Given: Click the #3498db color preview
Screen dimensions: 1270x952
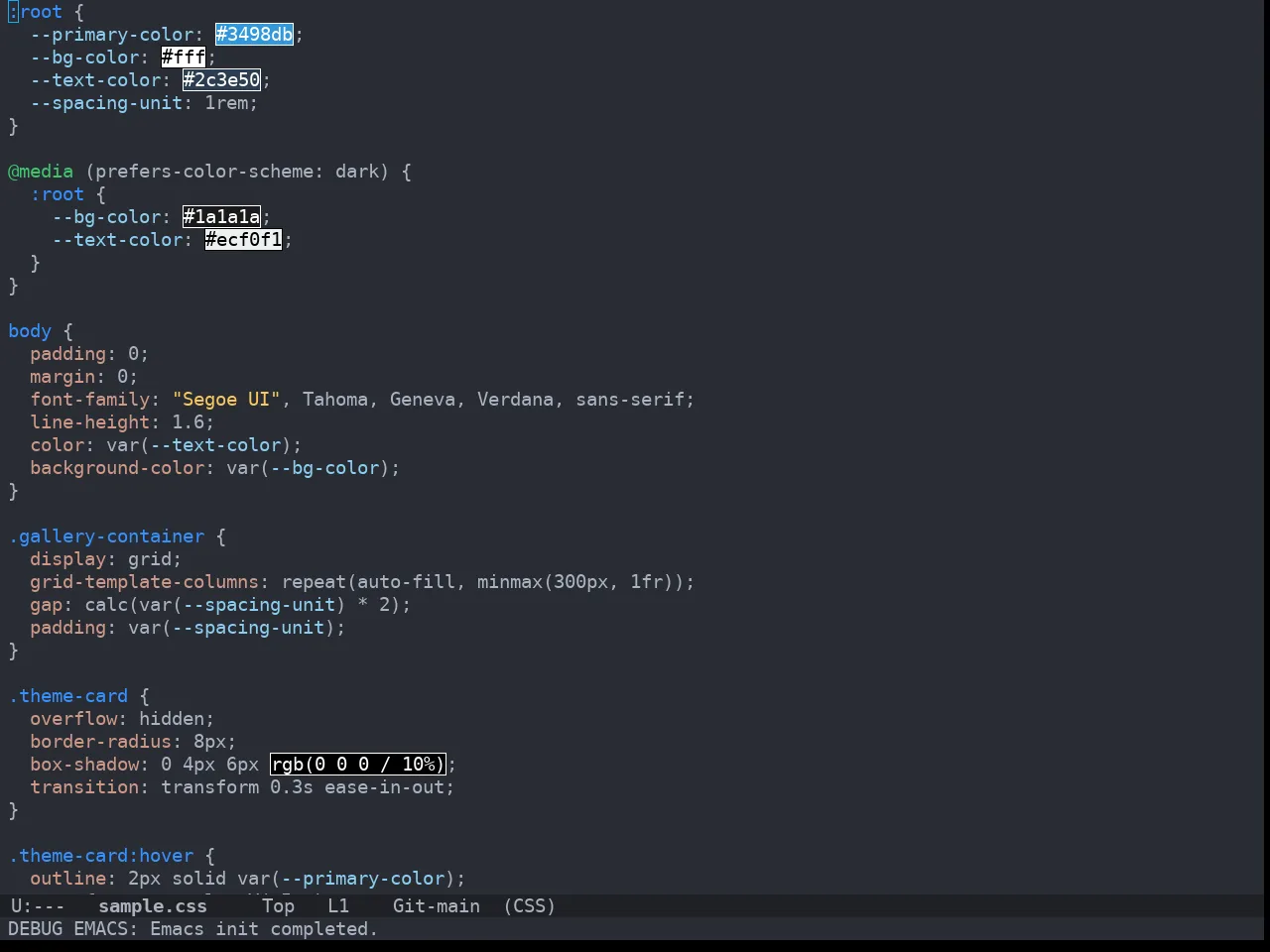Looking at the screenshot, I should click(255, 35).
